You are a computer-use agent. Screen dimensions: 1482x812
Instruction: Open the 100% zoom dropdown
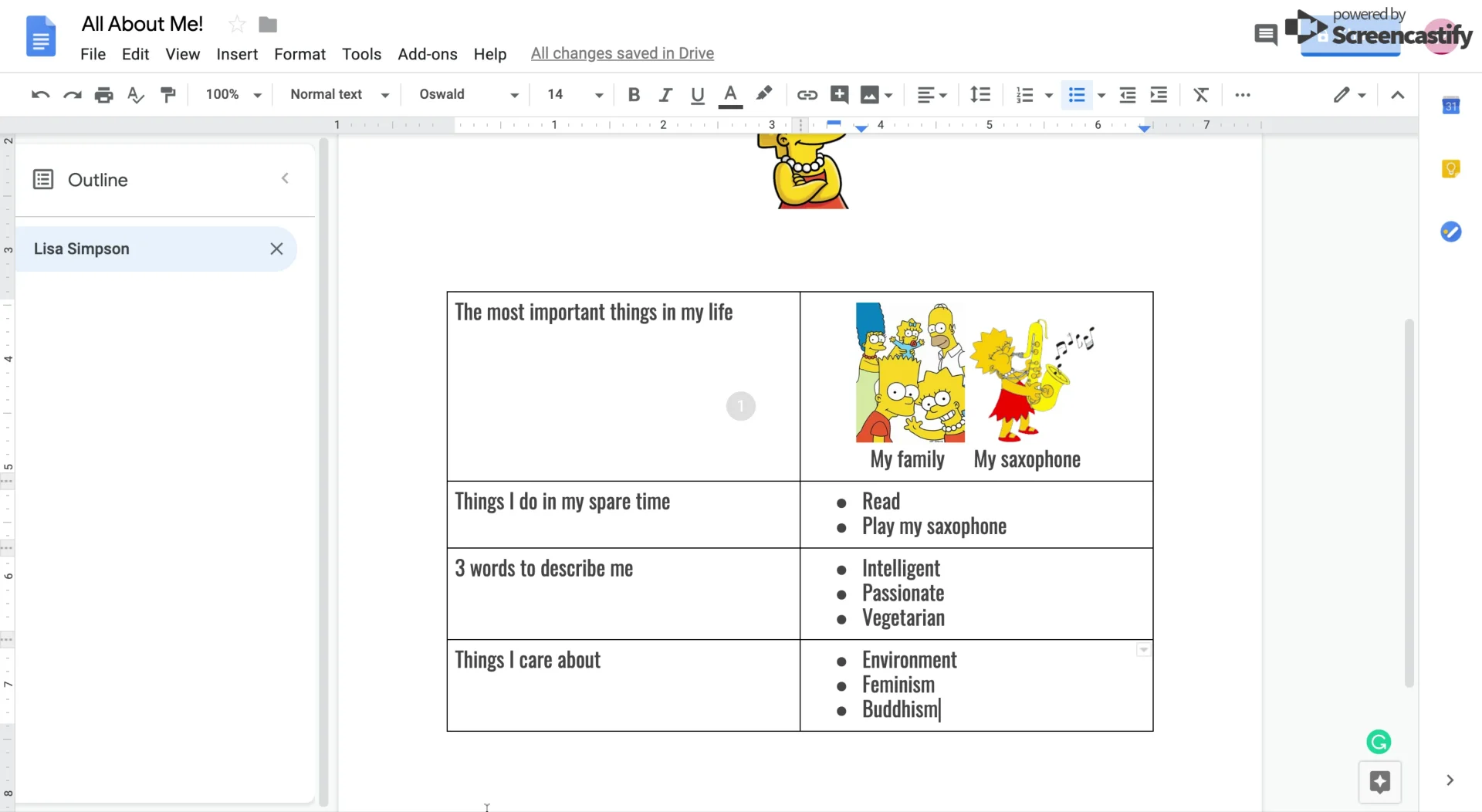coord(233,94)
